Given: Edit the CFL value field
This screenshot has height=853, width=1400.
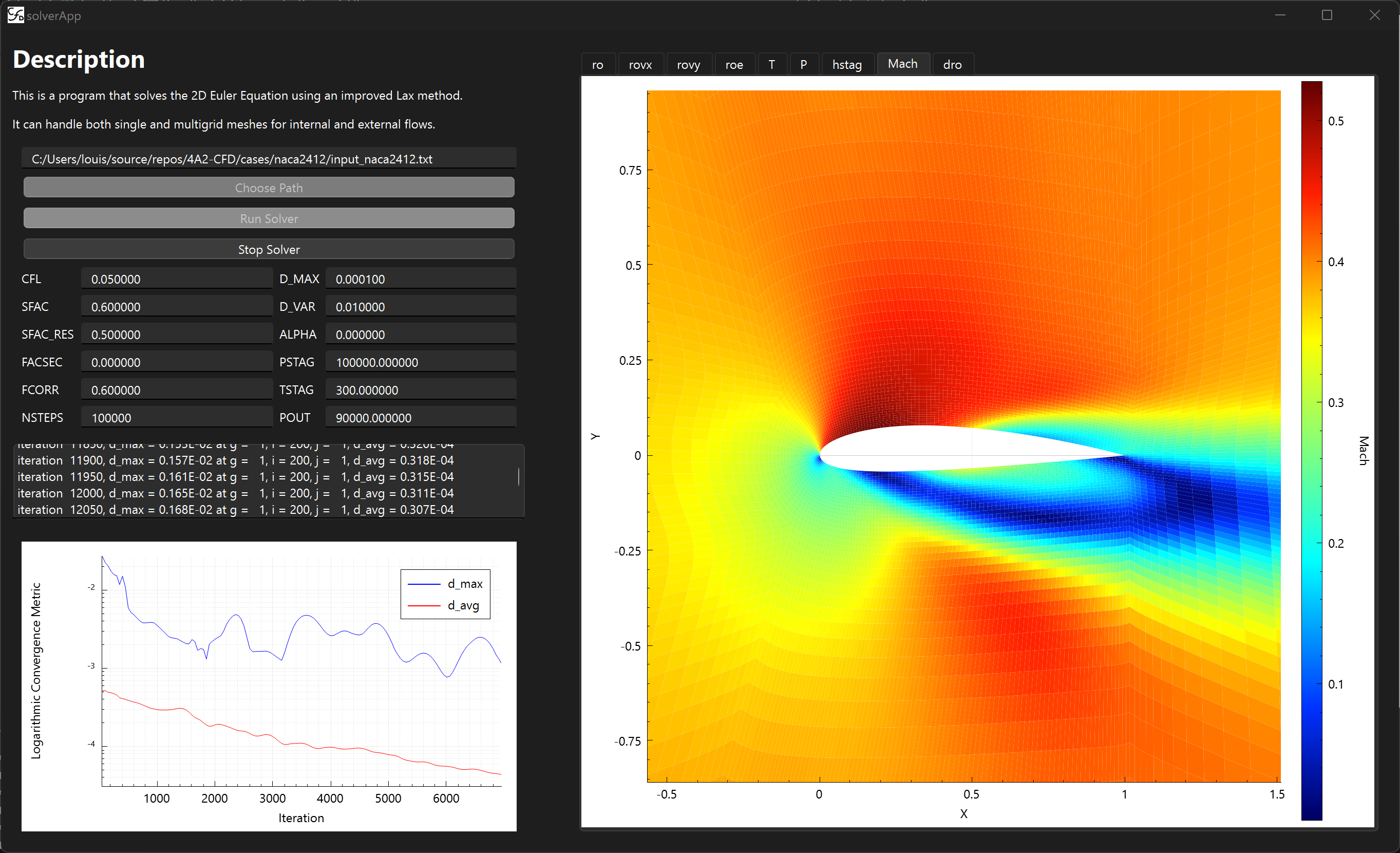Looking at the screenshot, I should tap(176, 279).
